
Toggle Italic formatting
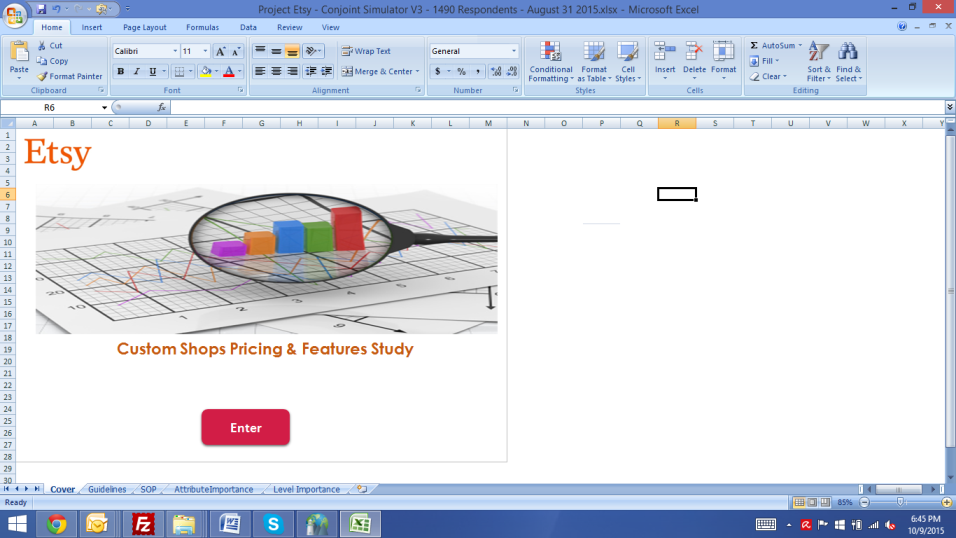pyautogui.click(x=137, y=72)
